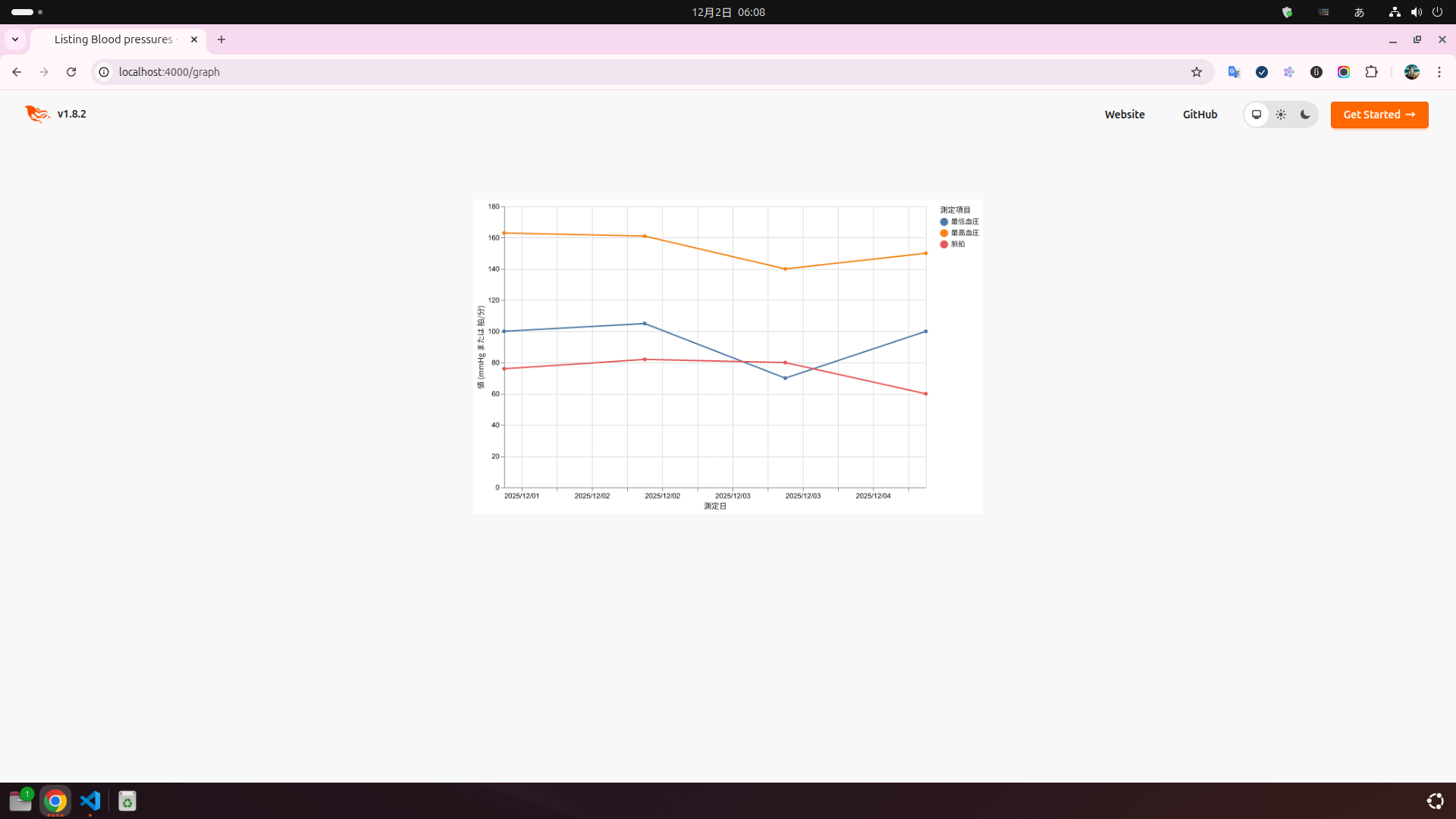Open the Website link
This screenshot has height=819, width=1456.
(1124, 115)
